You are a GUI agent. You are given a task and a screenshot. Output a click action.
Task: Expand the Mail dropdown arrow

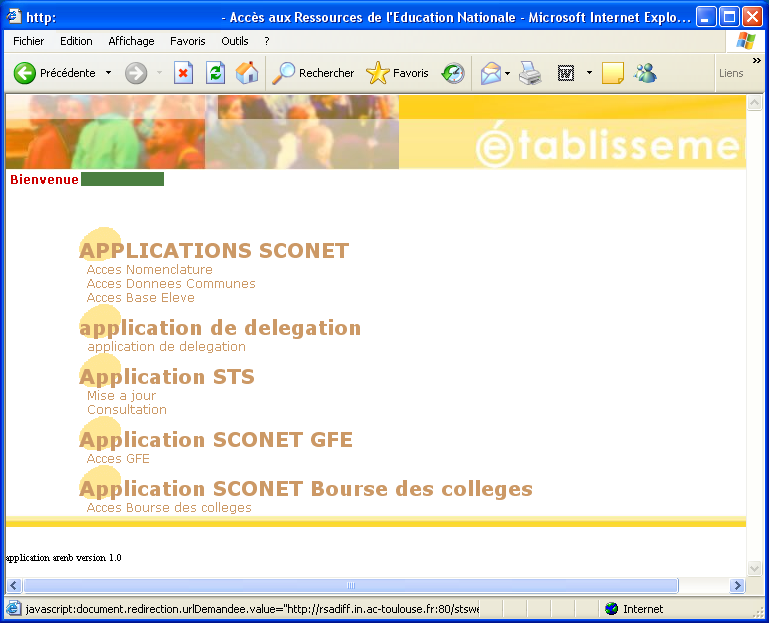pos(508,74)
